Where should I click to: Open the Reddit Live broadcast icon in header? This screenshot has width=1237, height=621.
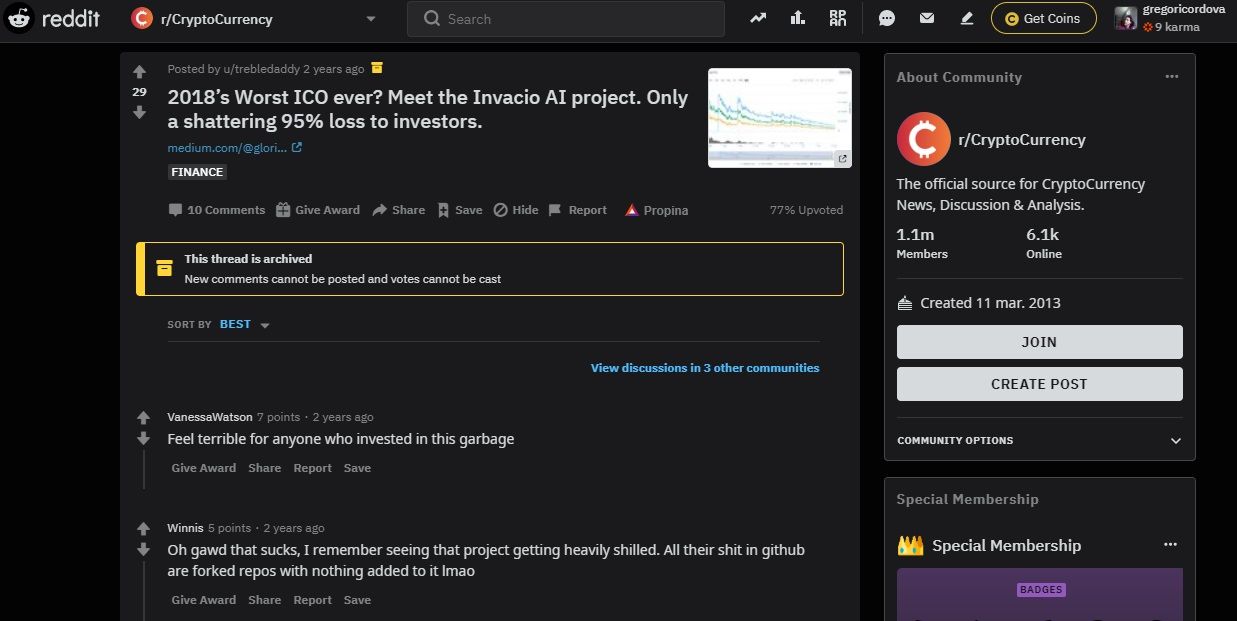pos(838,18)
